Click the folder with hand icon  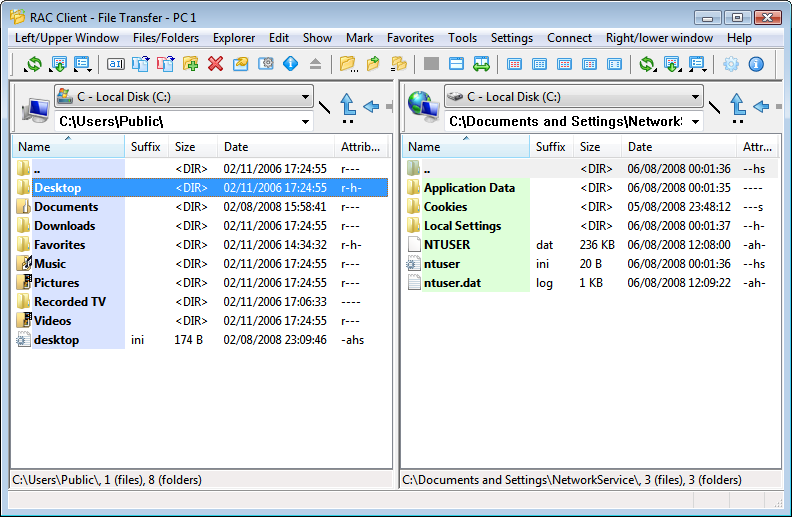click(x=240, y=64)
